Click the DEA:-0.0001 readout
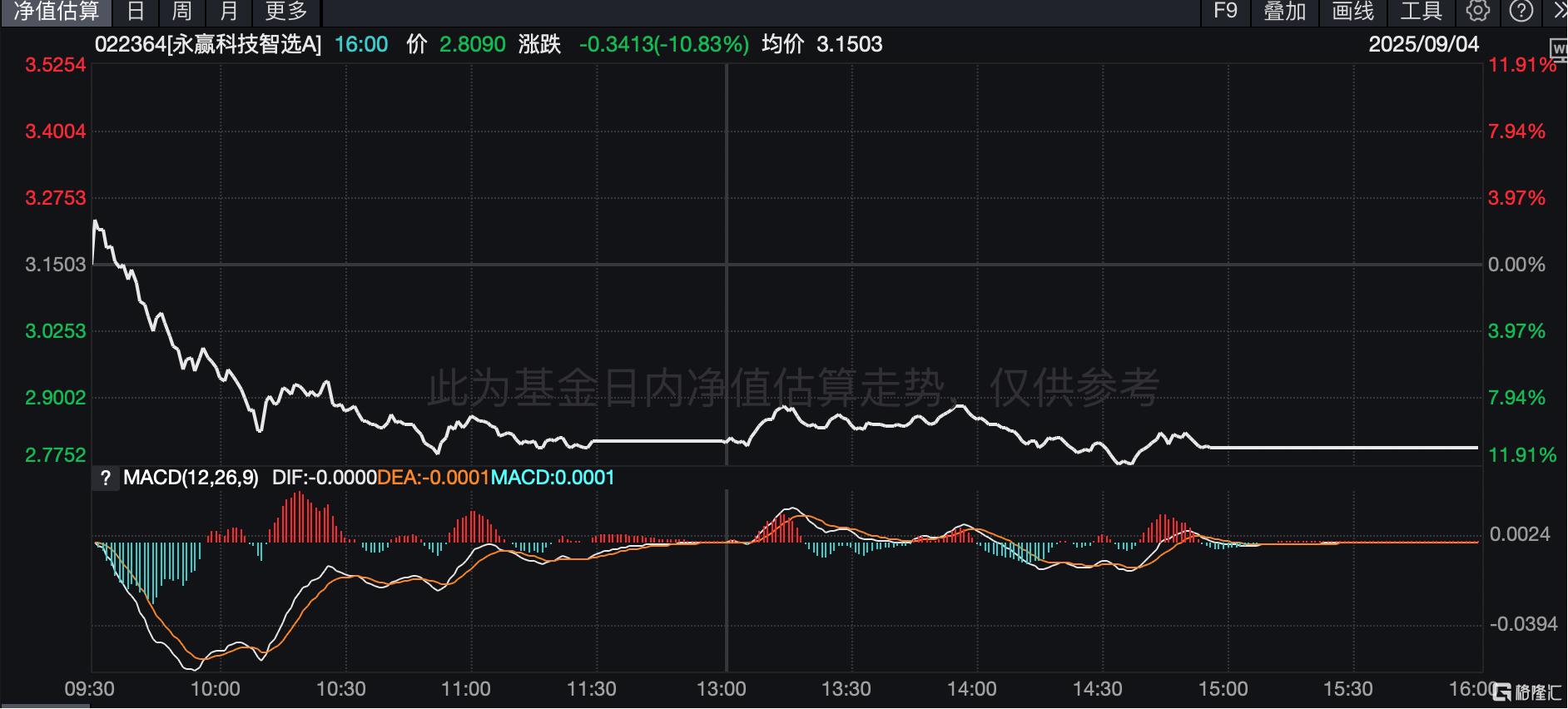 coord(434,478)
